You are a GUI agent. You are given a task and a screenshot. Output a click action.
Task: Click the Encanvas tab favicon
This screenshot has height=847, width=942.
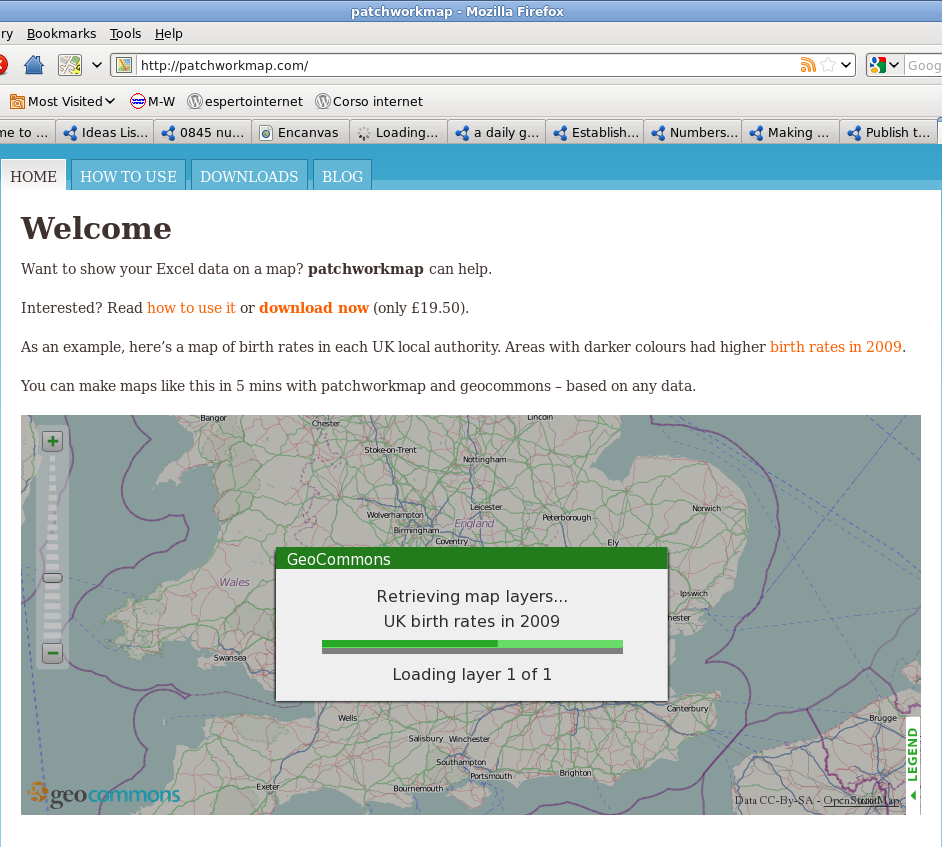[x=266, y=133]
